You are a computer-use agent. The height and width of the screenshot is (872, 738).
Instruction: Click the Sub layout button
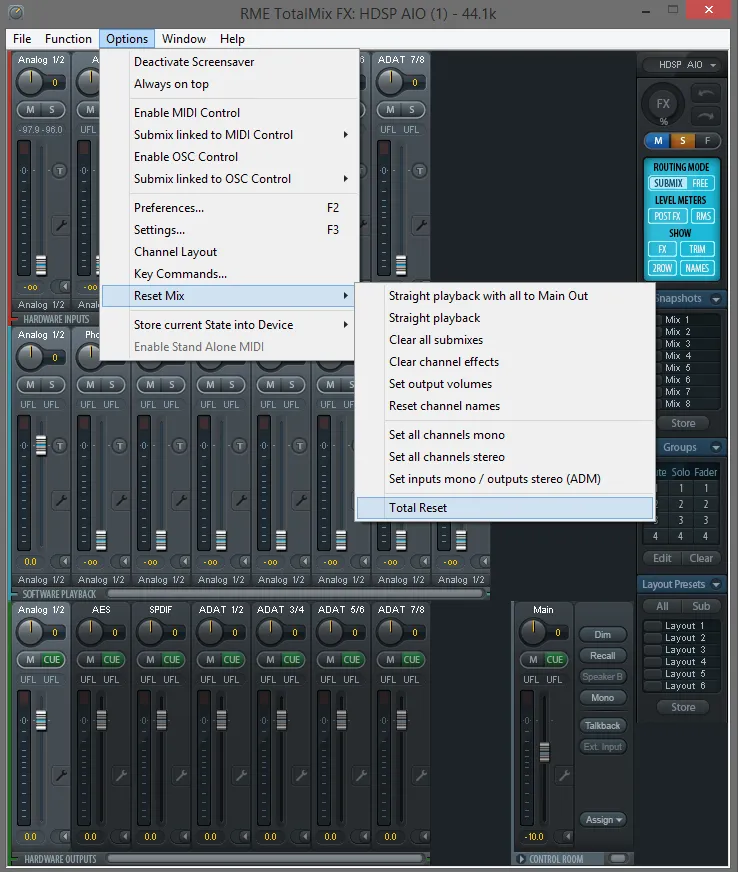(x=701, y=606)
